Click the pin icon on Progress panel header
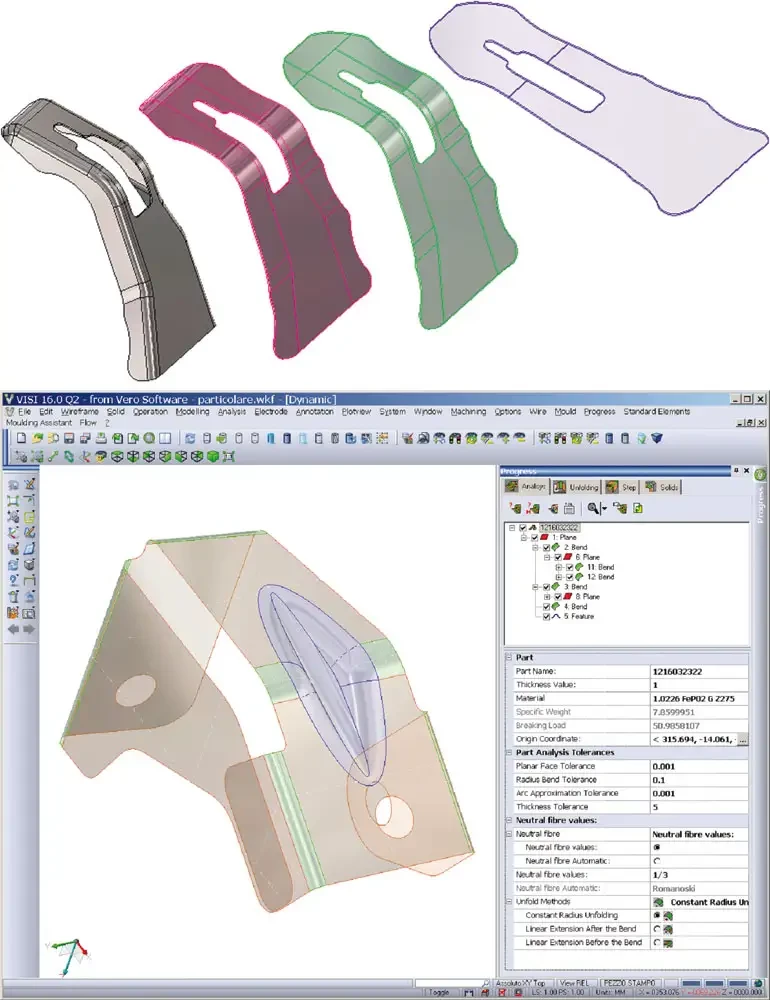 [x=736, y=471]
